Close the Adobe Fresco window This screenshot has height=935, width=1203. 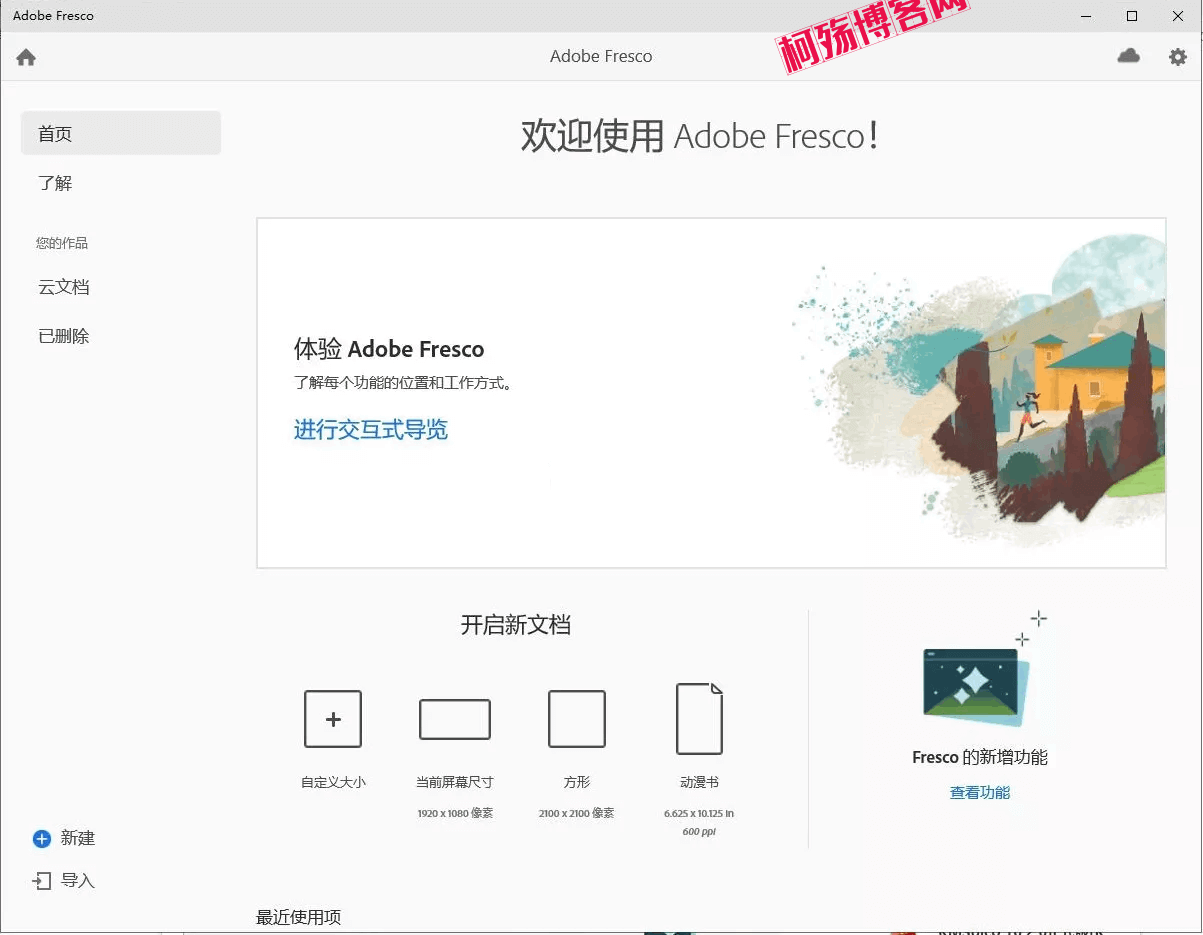1178,16
